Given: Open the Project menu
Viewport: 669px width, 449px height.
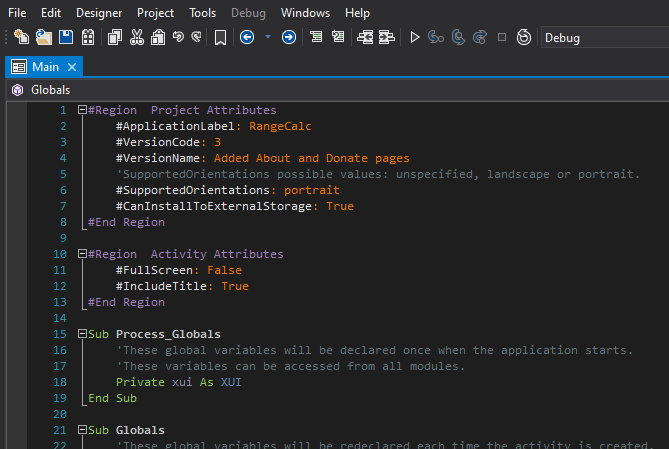Looking at the screenshot, I should point(153,13).
